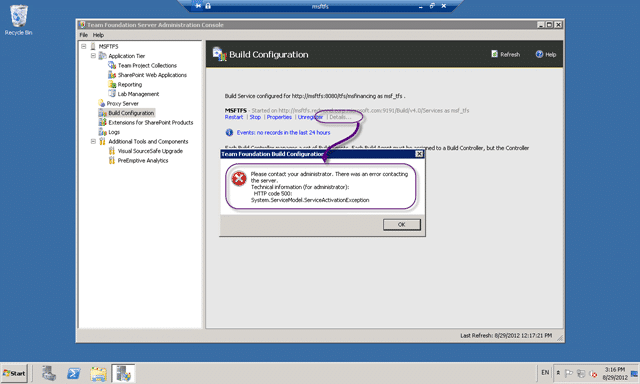Viewport: 640px width, 384px height.
Task: Open the Help menu
Action: [x=98, y=35]
